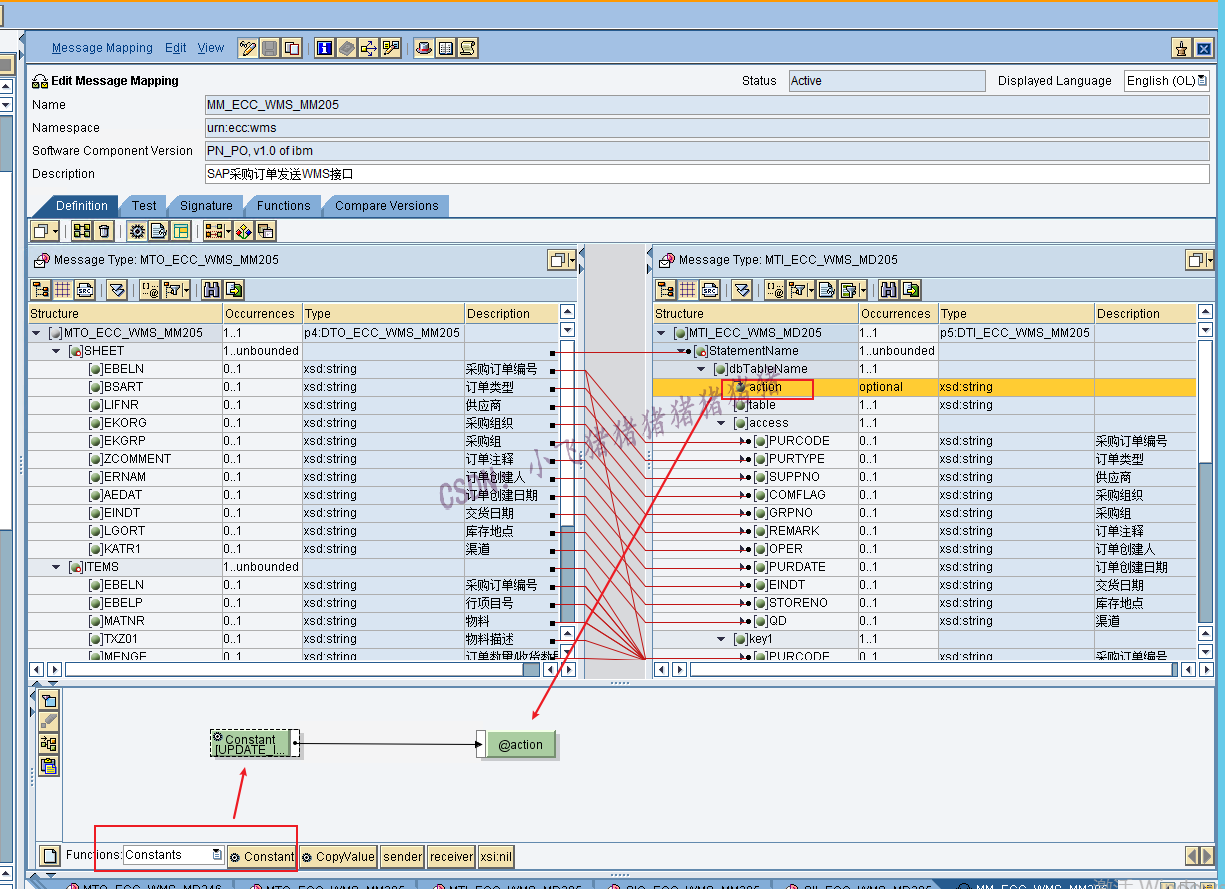Click the clipboard paste icon in mapping editor sidebar
This screenshot has height=889, width=1225.
(x=49, y=767)
